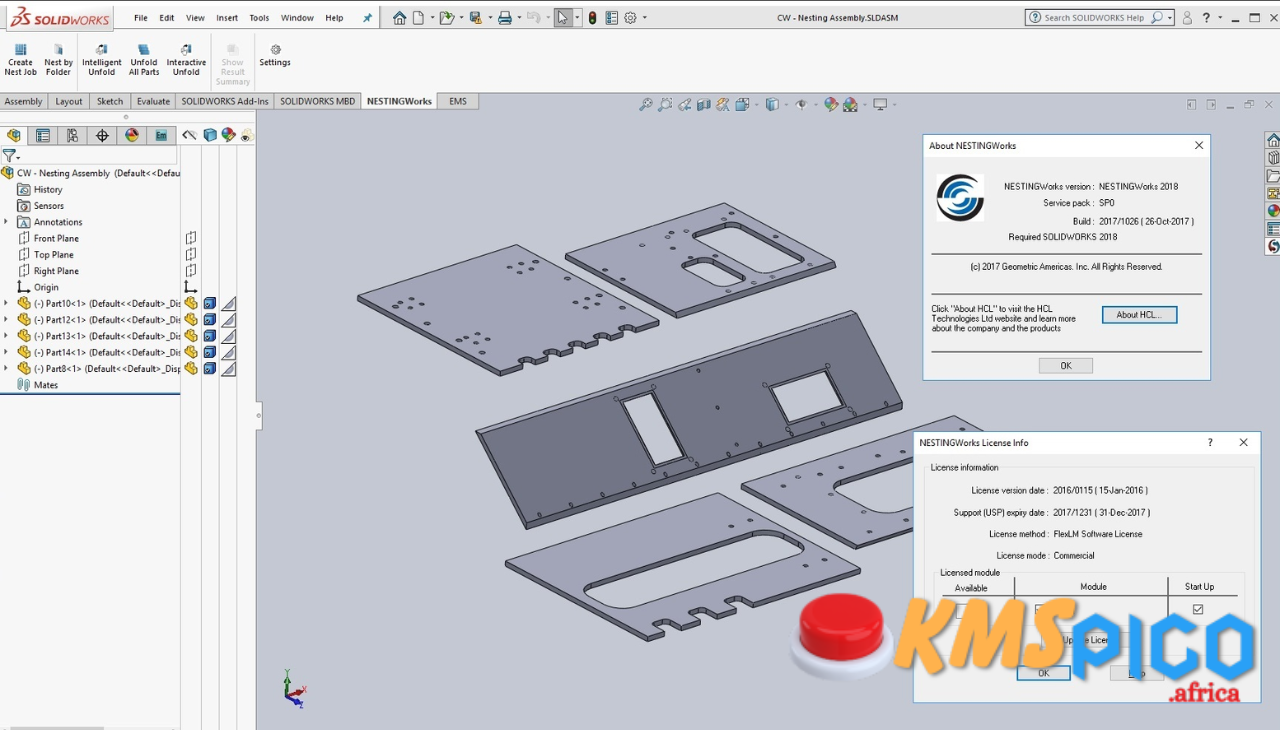Create a new document with the New icon
This screenshot has width=1280, height=730.
[419, 18]
